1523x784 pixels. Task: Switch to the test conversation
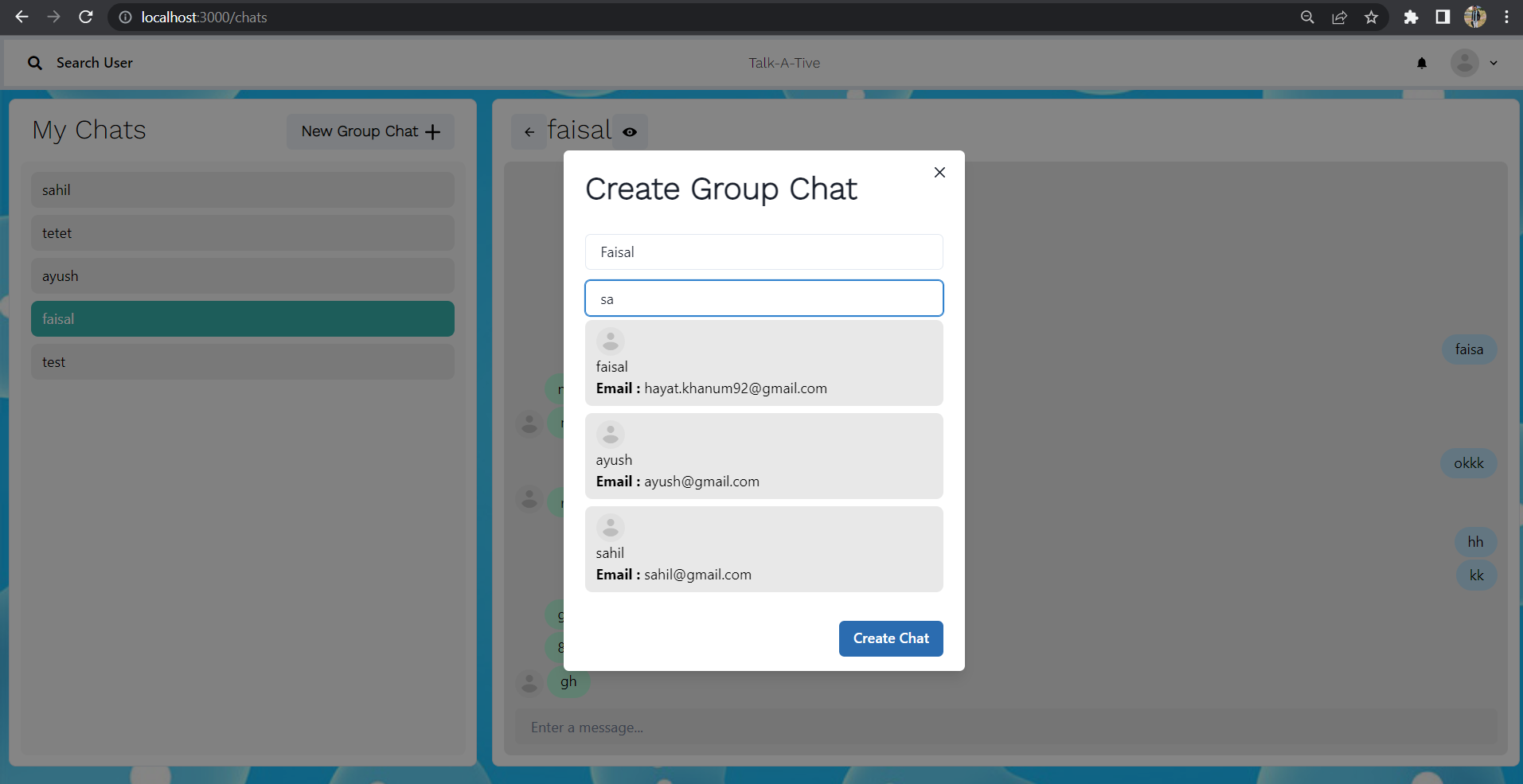[x=242, y=361]
